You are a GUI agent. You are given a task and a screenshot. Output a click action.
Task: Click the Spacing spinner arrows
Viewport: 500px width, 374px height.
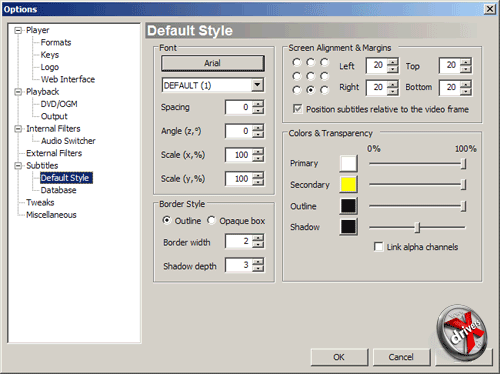tap(258, 107)
